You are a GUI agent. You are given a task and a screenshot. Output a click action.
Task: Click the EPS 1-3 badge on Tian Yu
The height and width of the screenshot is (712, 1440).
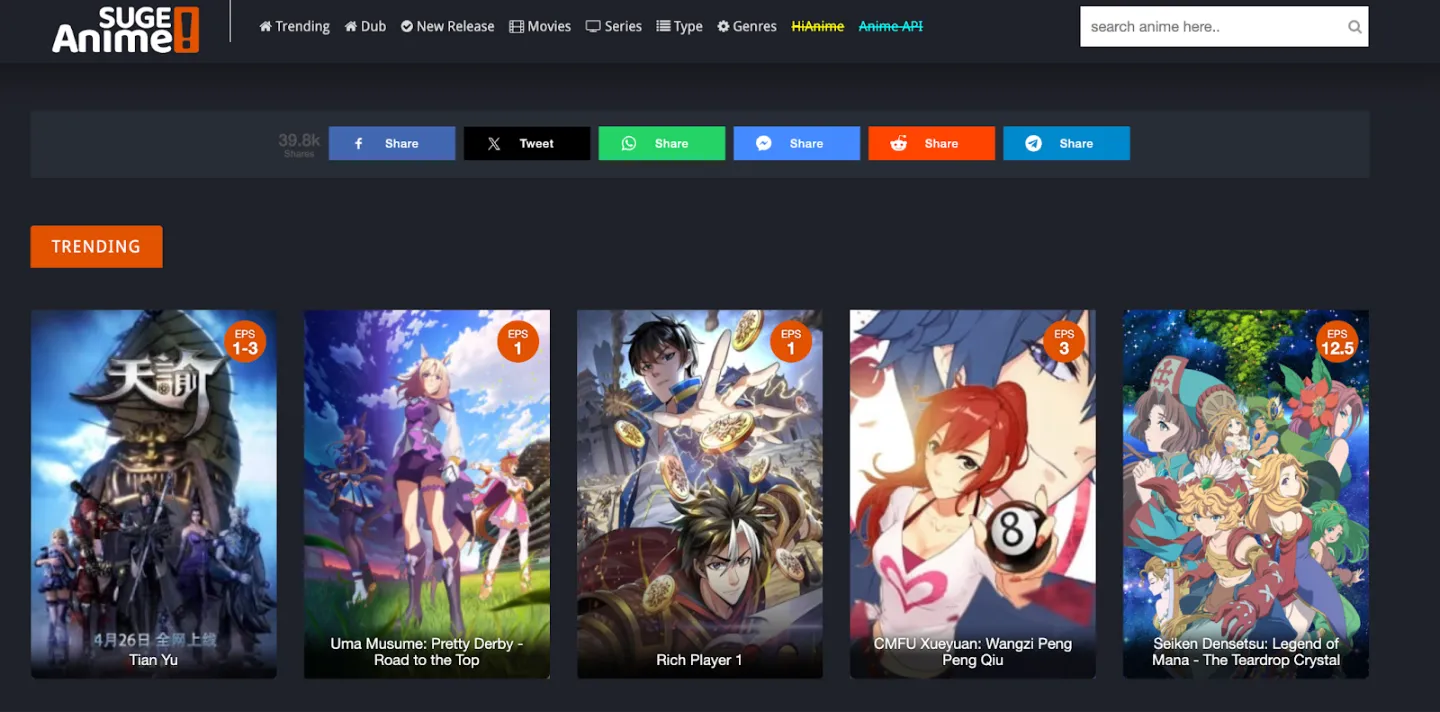[x=245, y=342]
